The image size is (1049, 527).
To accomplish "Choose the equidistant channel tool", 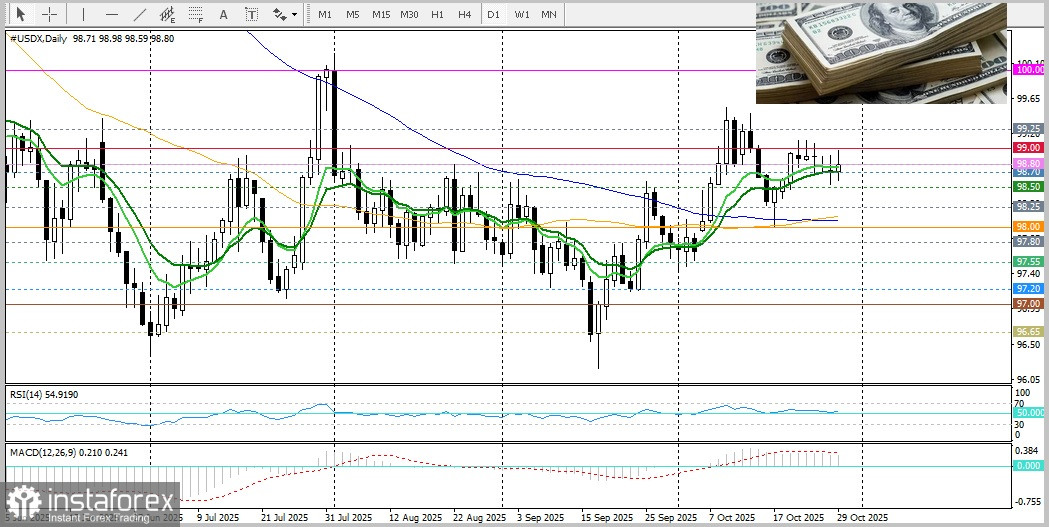I will pos(168,15).
